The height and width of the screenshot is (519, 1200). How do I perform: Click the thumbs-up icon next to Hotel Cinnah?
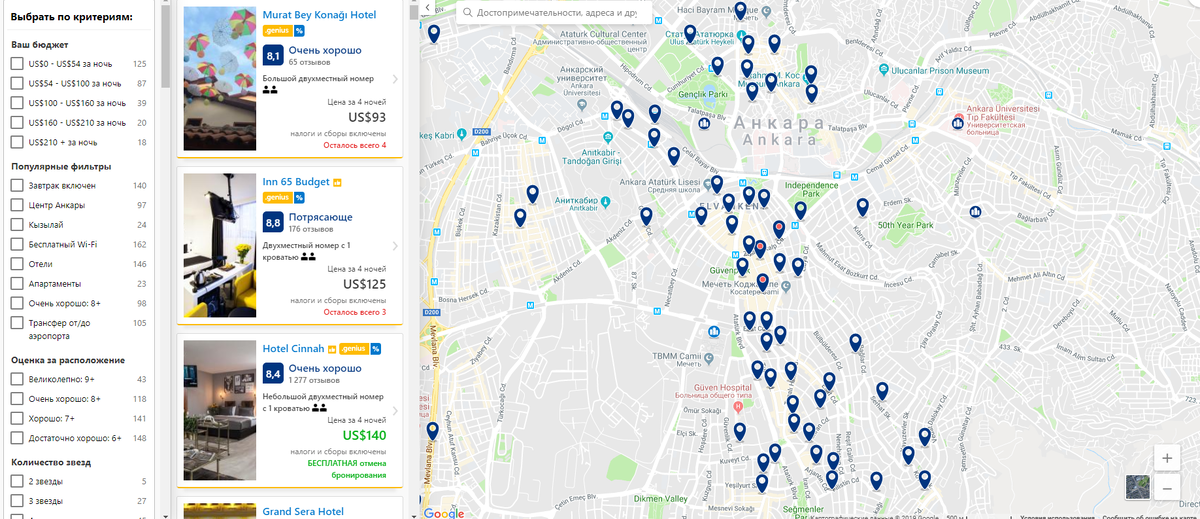[x=332, y=349]
